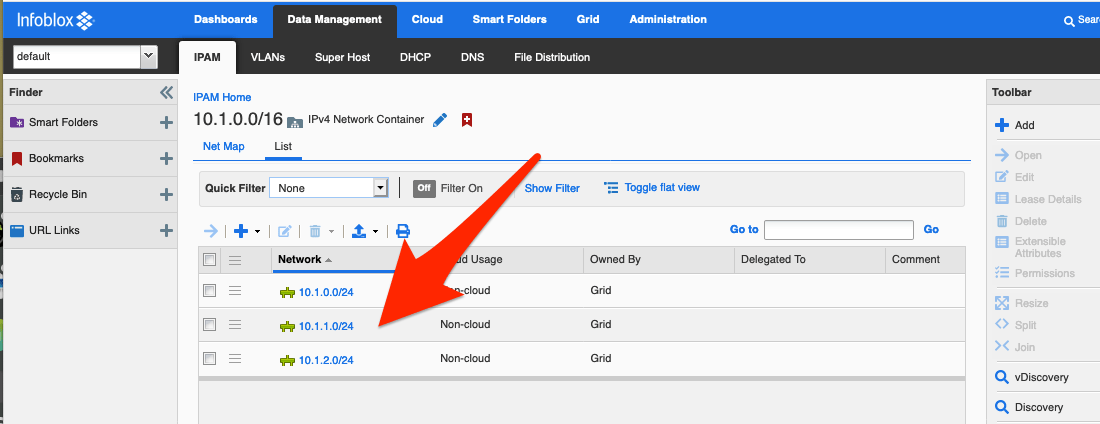The image size is (1100, 424).
Task: Switch to the Super Host subtab
Action: pos(342,58)
